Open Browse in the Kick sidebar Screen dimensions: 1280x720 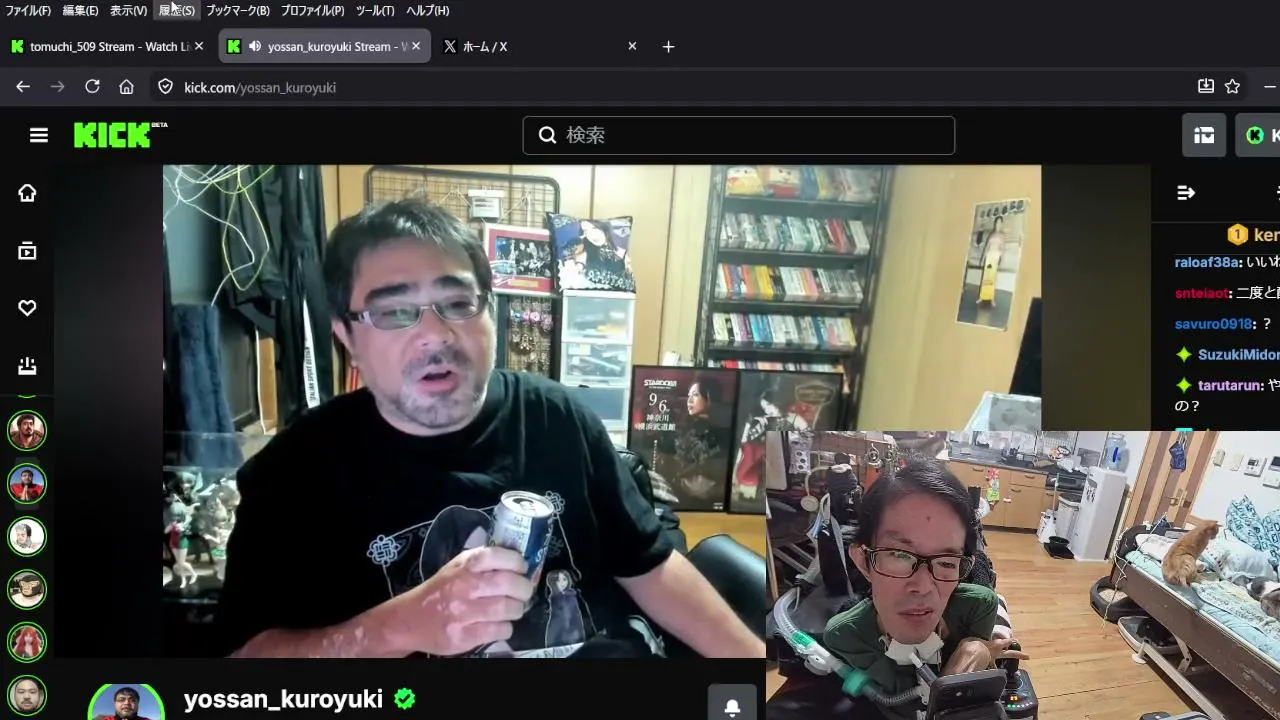(x=27, y=251)
